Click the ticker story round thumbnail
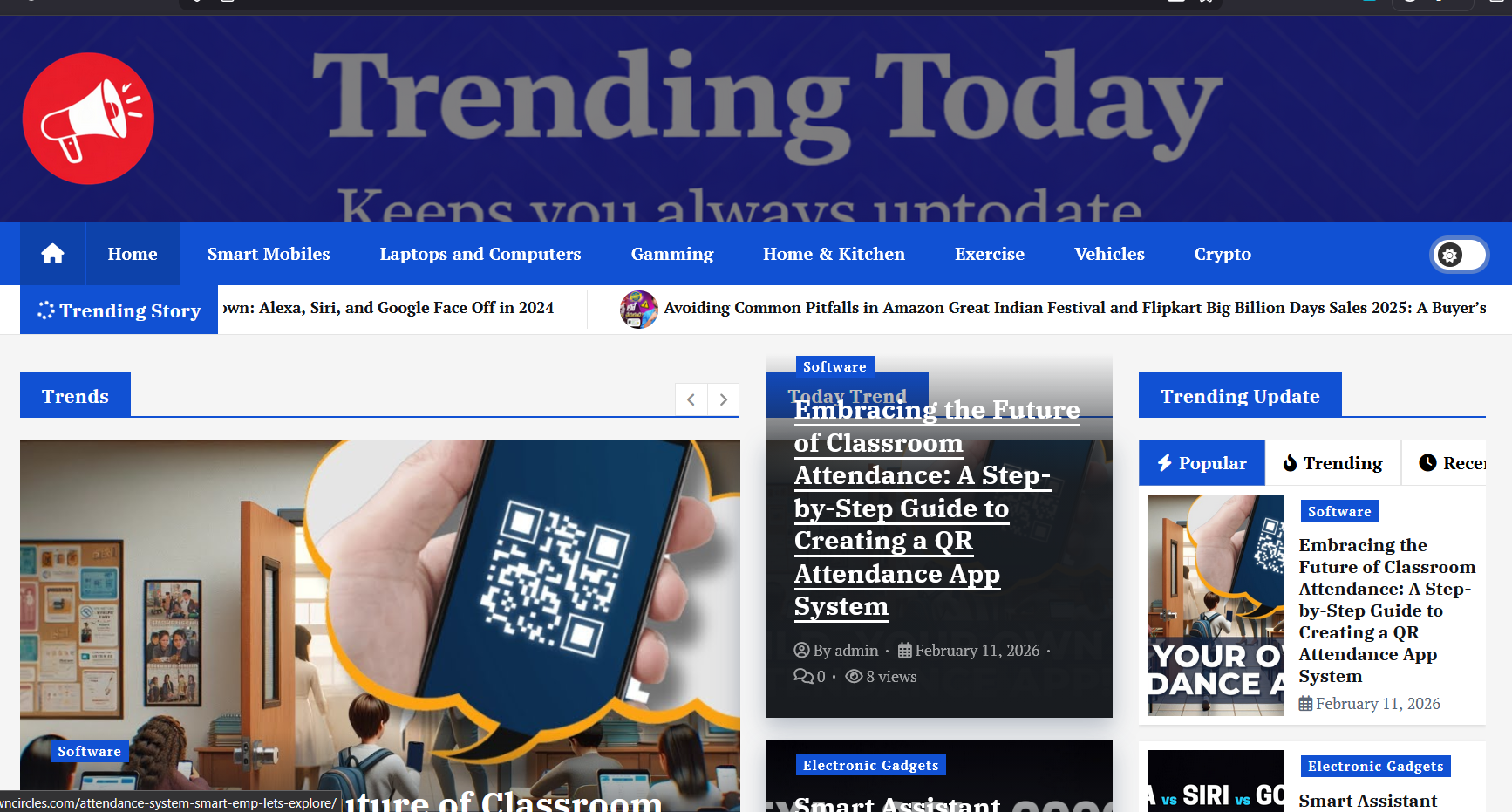Viewport: 1512px width, 812px height. (639, 309)
